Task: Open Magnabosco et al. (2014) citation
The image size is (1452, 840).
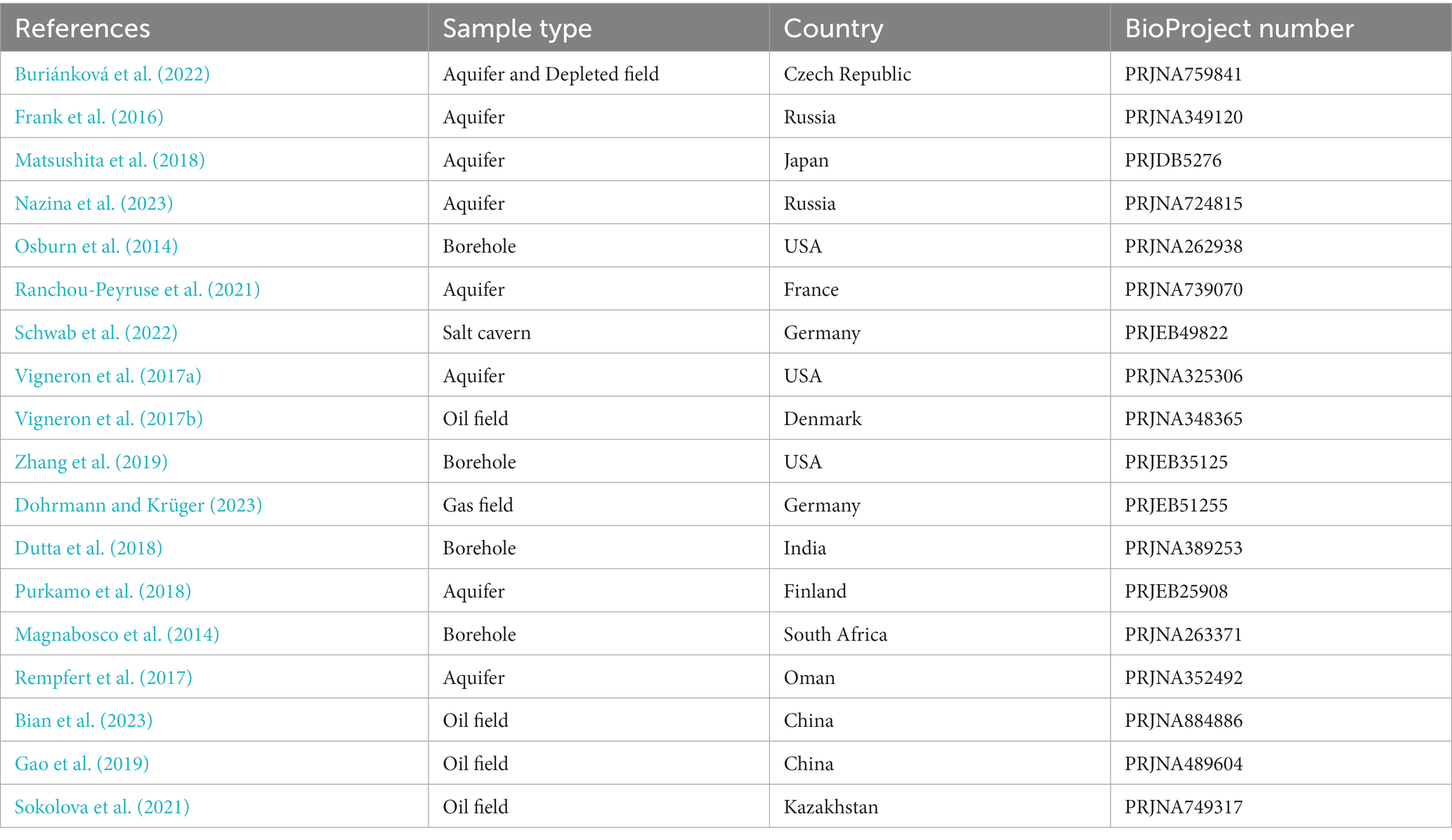Action: coord(117,635)
